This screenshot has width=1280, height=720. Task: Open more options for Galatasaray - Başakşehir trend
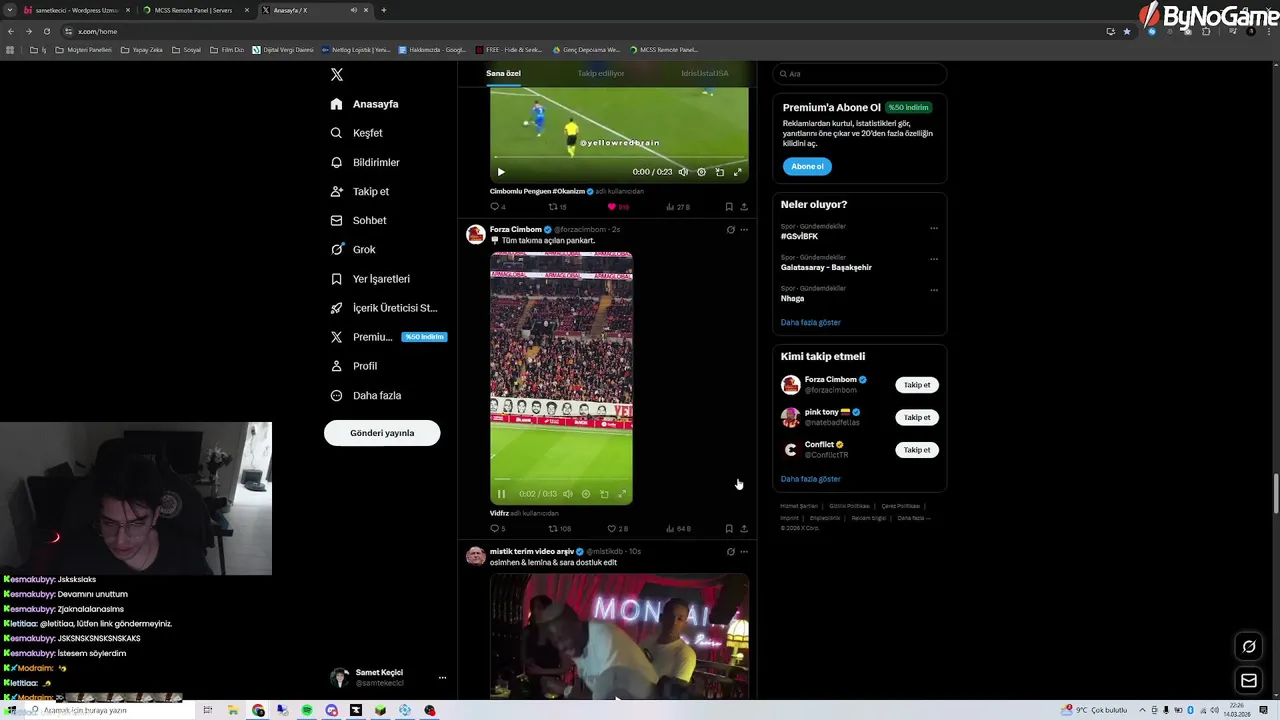pyautogui.click(x=934, y=259)
